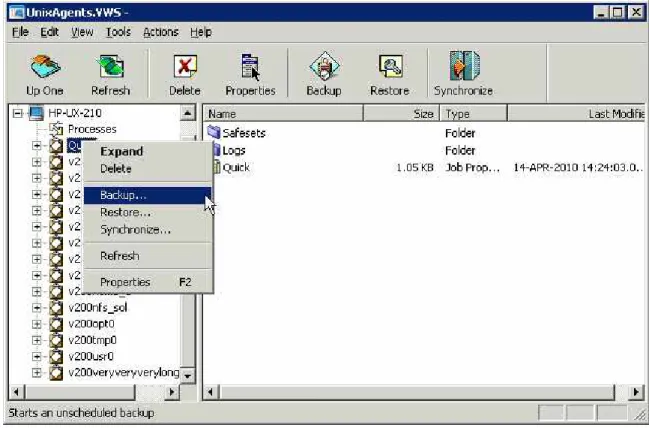The image size is (649, 428).
Task: Click tree pane scroll-left arrow
Action: 17,392
